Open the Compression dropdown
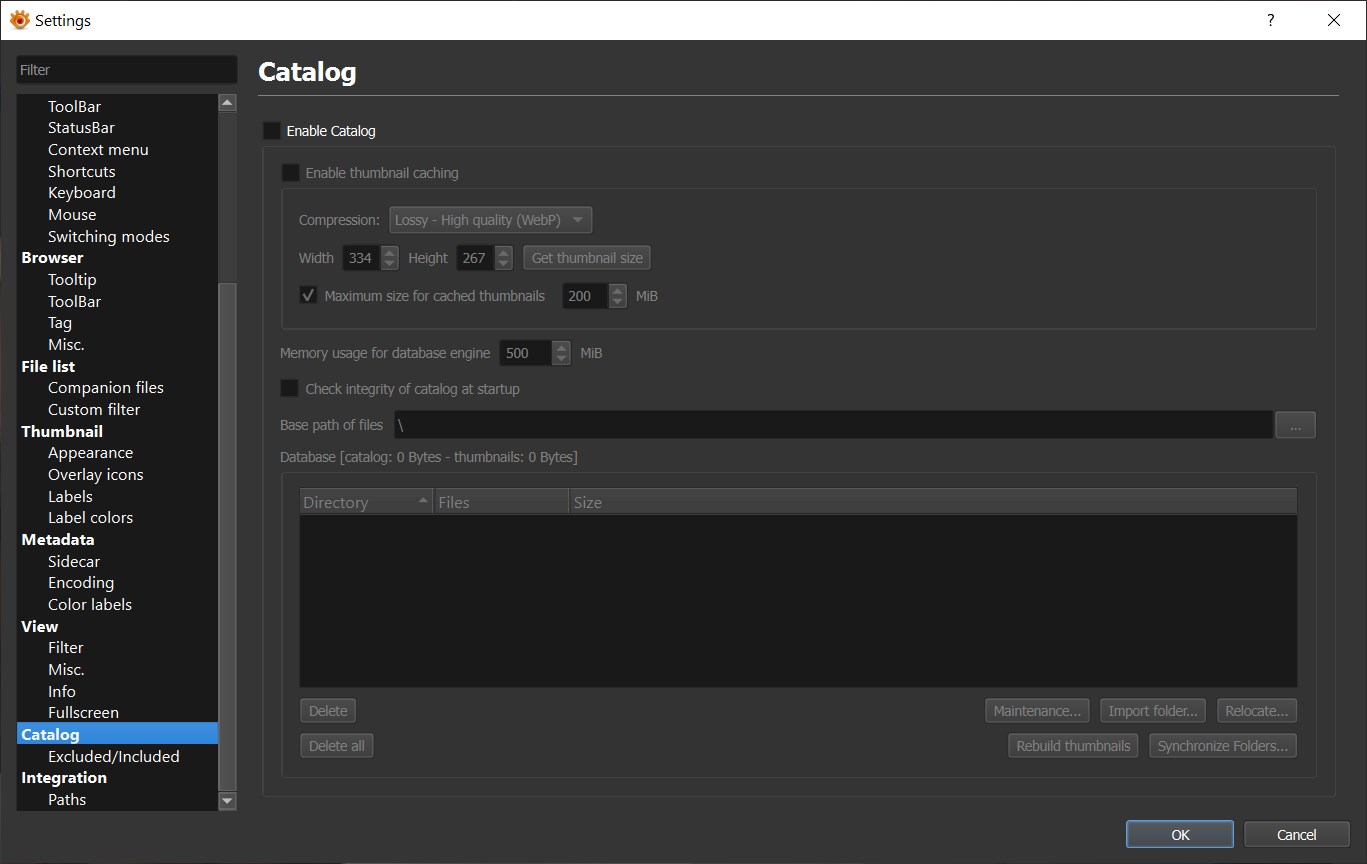The image size is (1367, 864). [x=490, y=220]
